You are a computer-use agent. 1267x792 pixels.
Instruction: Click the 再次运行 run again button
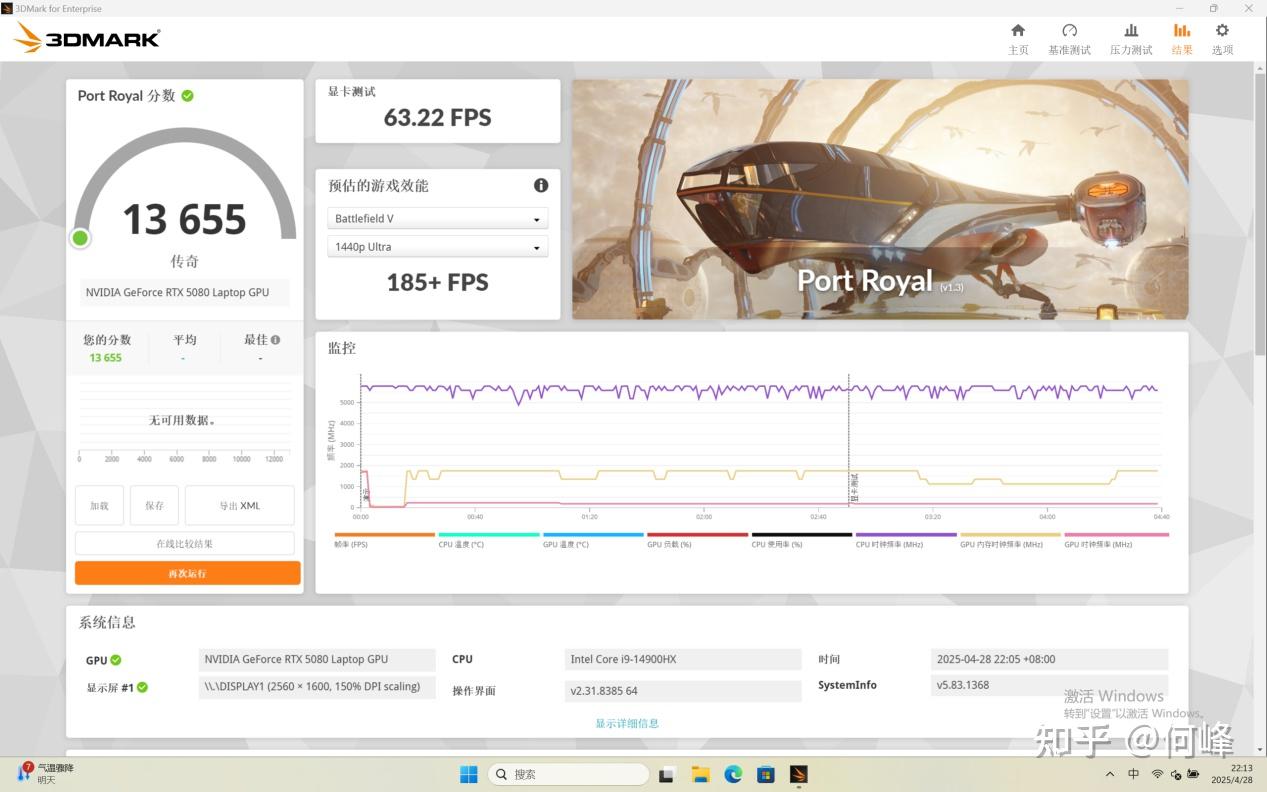click(187, 573)
